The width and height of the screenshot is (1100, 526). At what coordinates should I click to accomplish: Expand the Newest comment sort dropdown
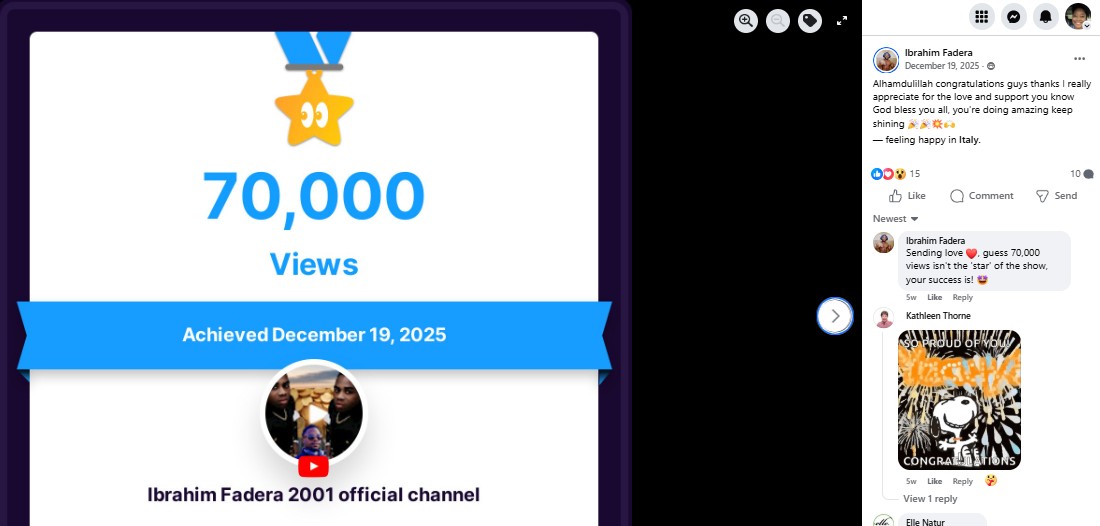pyautogui.click(x=896, y=219)
